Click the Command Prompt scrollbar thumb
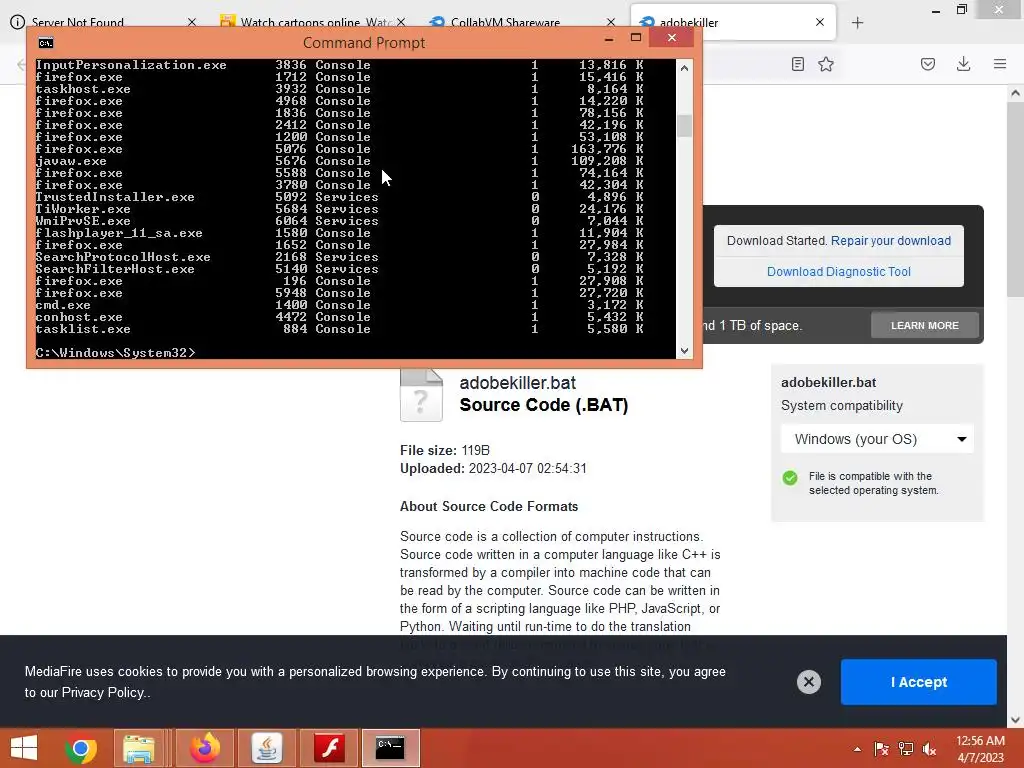1024x768 pixels. 684,126
